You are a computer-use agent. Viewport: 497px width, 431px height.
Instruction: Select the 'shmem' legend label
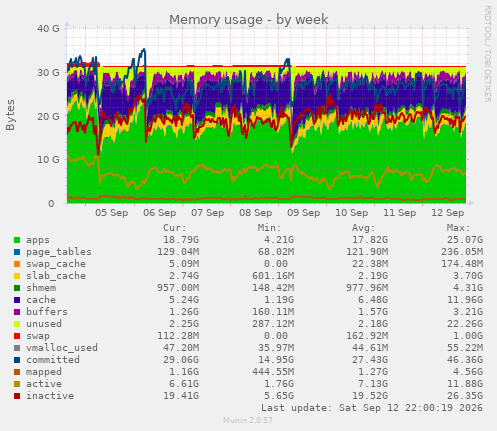41,288
